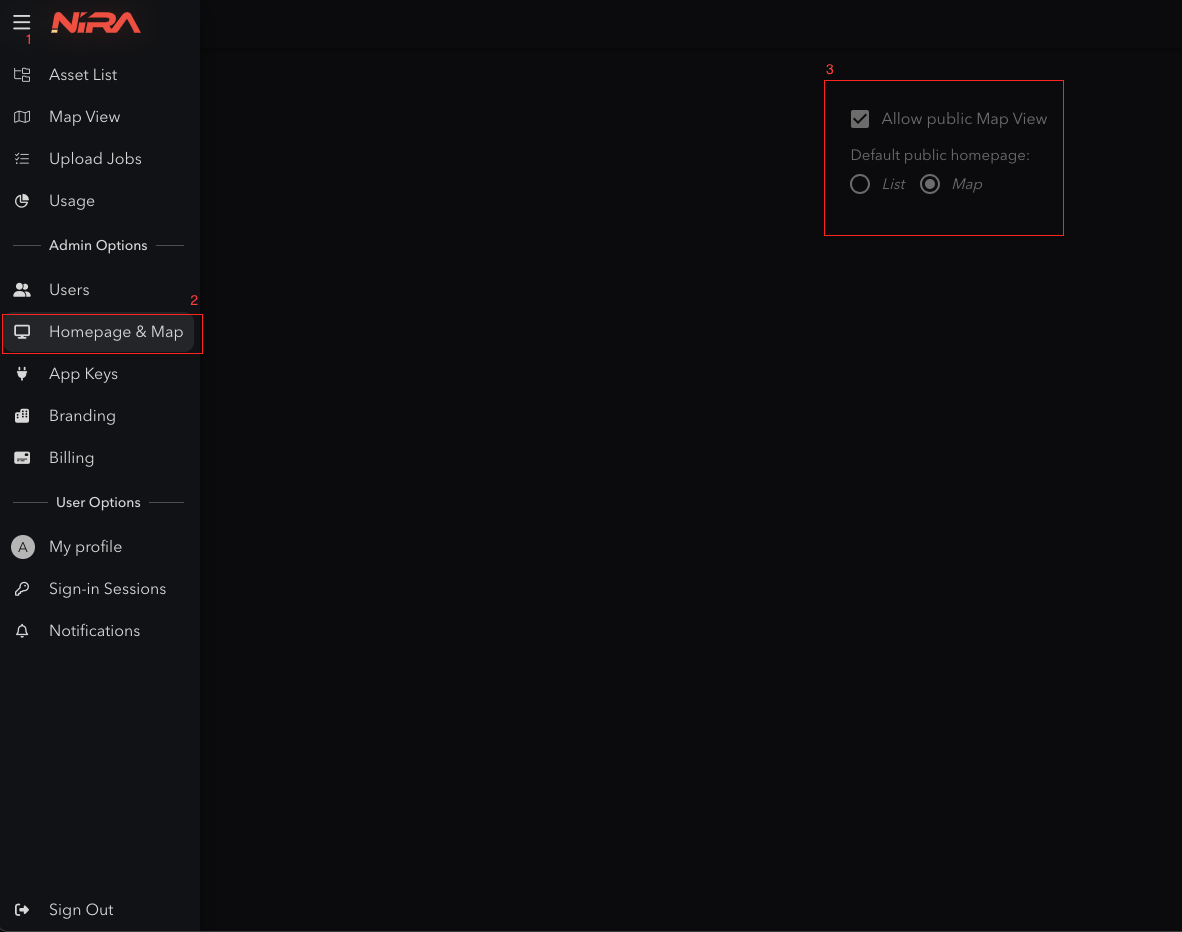Click the My profile avatar icon
The height and width of the screenshot is (932, 1182).
click(x=23, y=547)
